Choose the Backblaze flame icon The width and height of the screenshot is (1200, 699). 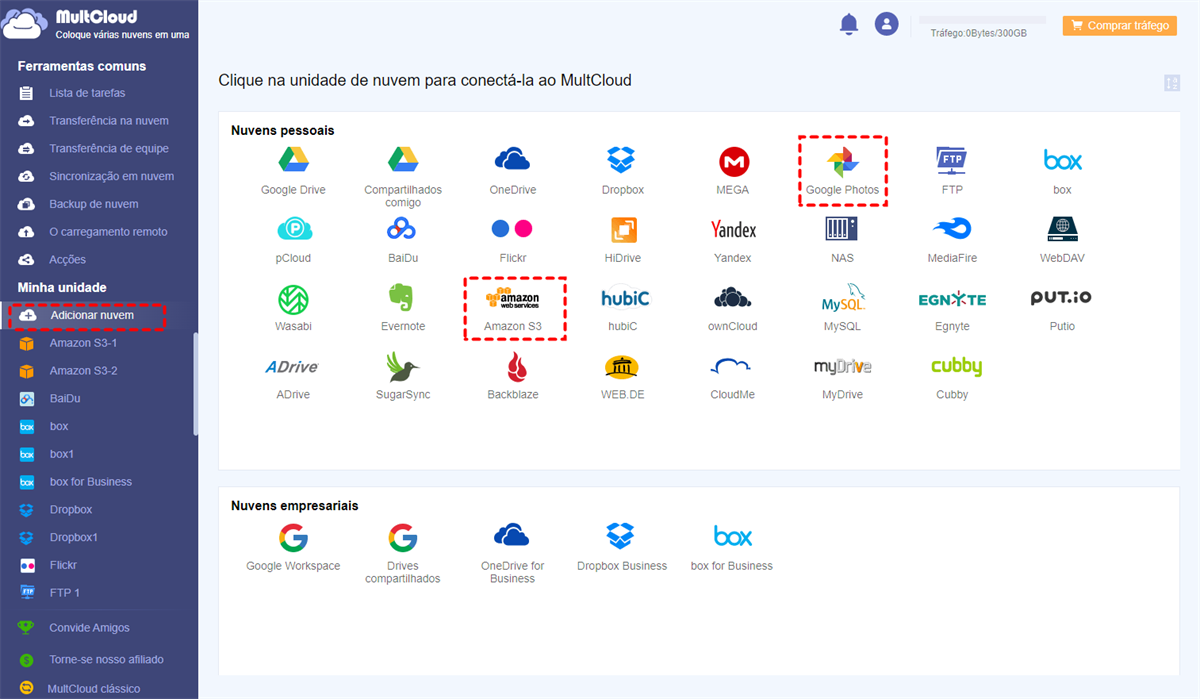pos(515,366)
